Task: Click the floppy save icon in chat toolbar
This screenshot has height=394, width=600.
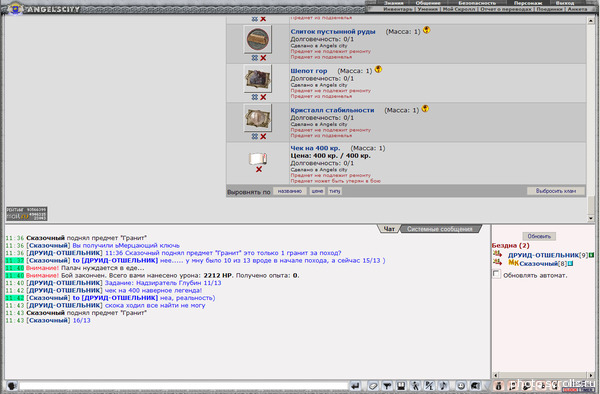Action: click(401, 386)
